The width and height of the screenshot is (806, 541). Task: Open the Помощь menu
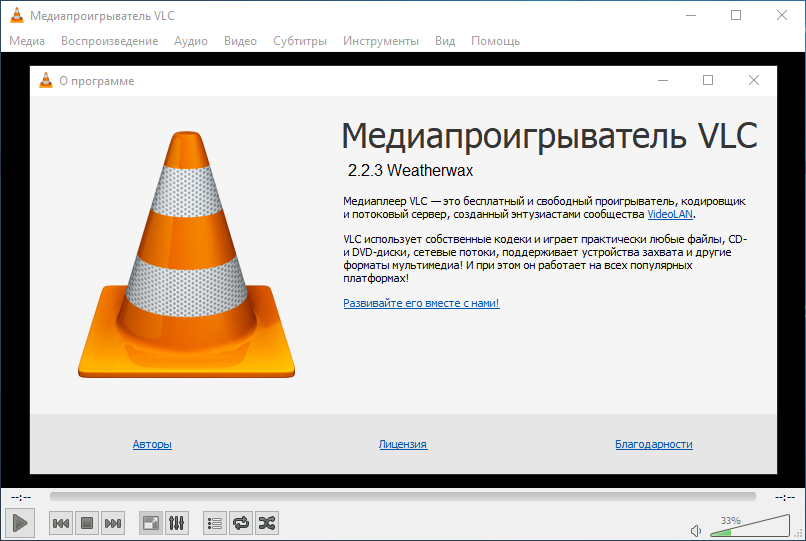point(496,41)
